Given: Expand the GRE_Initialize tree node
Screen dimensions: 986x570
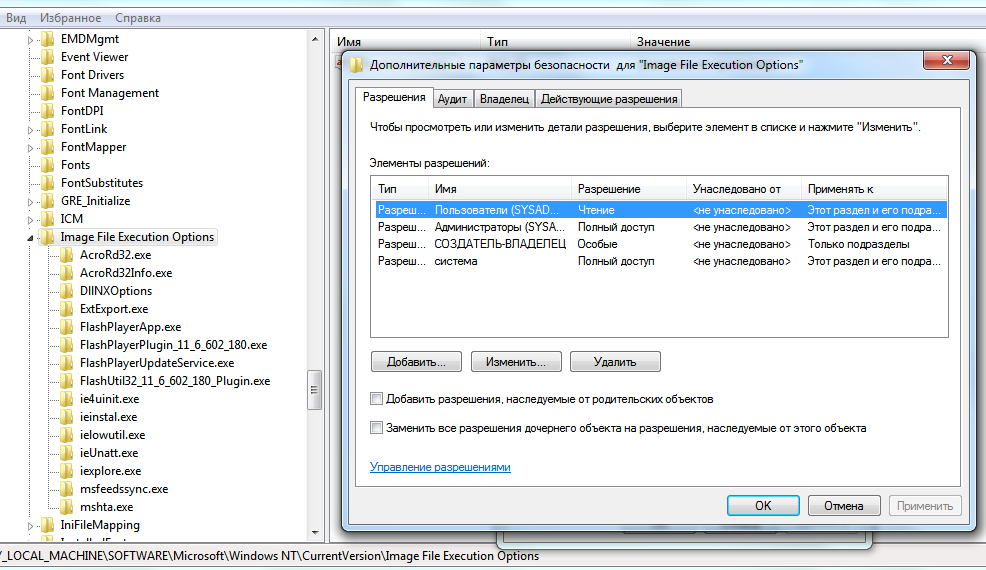Looking at the screenshot, I should (x=30, y=202).
